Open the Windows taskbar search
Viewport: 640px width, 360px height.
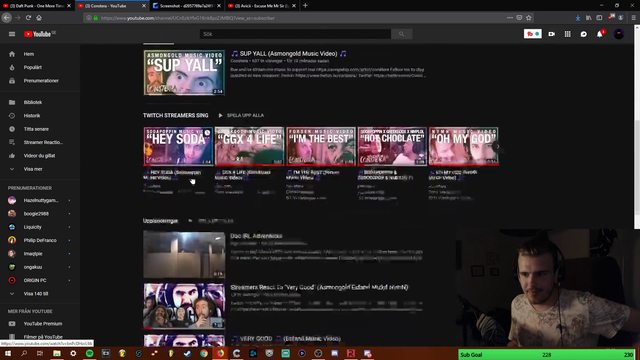[24, 353]
